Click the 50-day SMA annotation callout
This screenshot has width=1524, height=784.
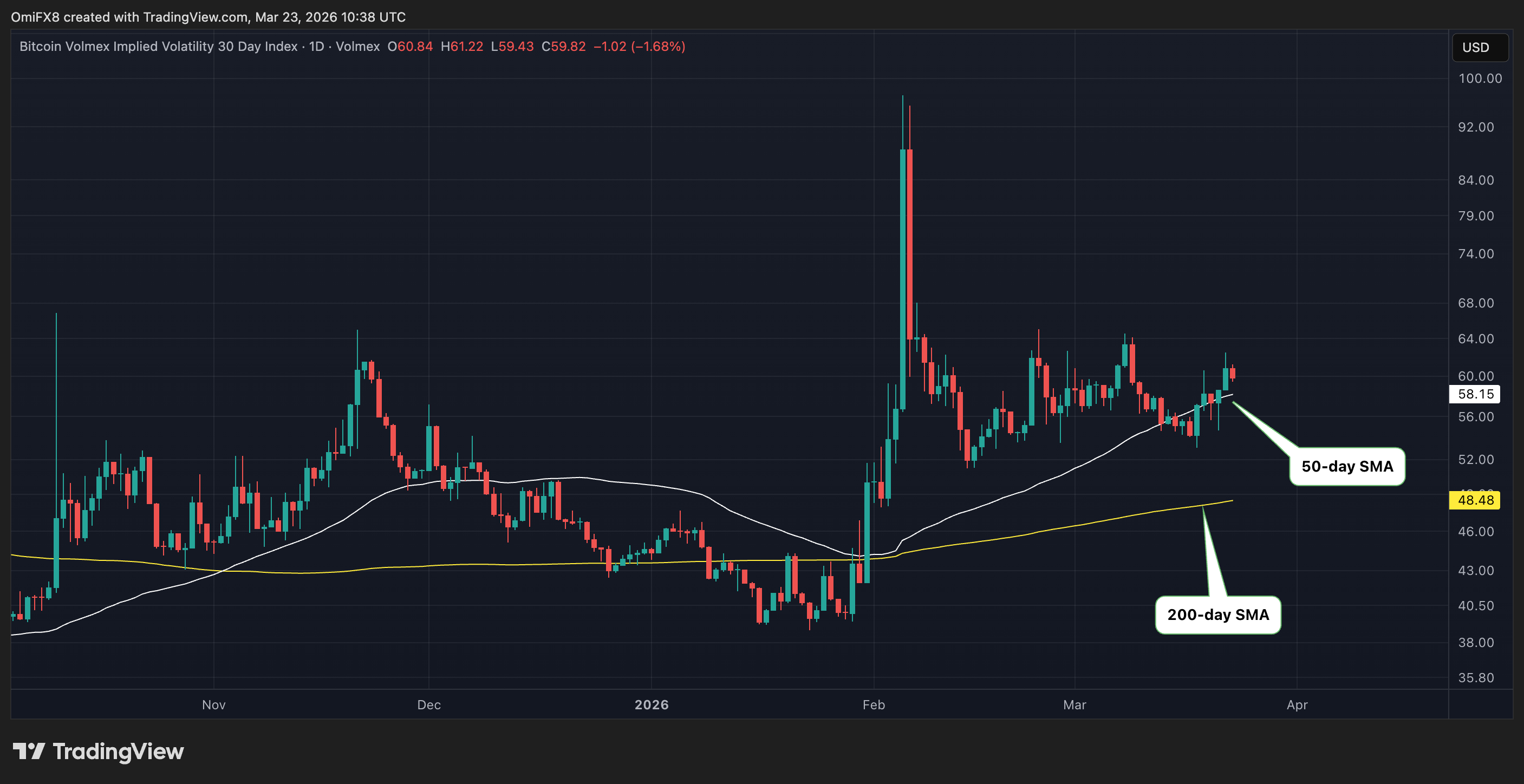(1347, 466)
